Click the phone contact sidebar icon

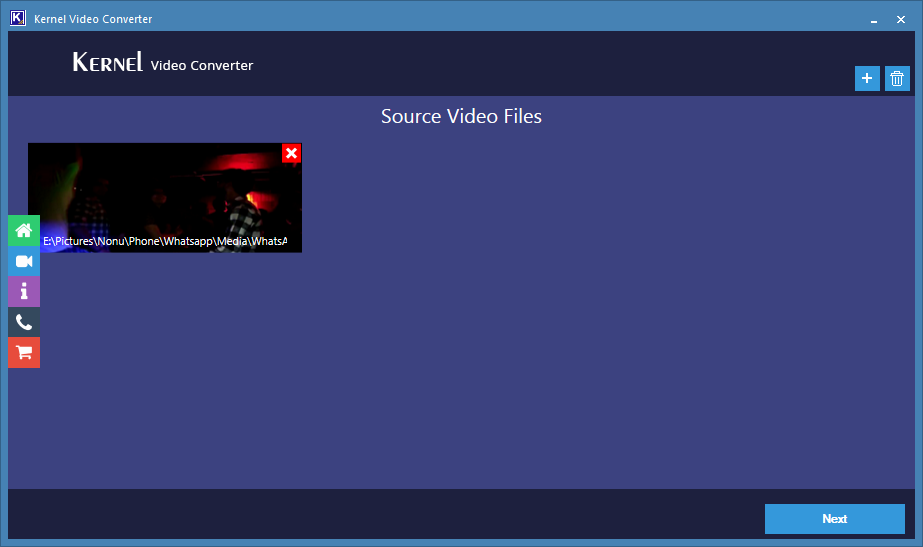click(24, 322)
